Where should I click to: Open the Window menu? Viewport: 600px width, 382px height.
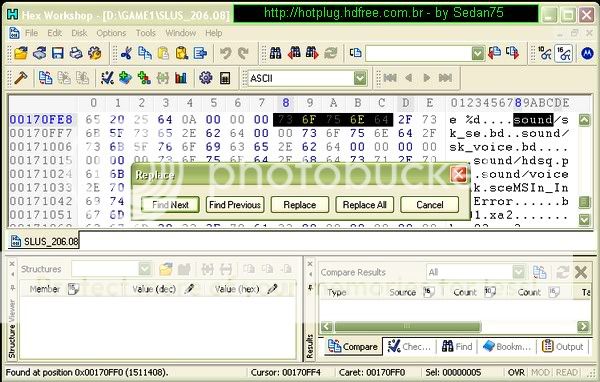[x=181, y=33]
